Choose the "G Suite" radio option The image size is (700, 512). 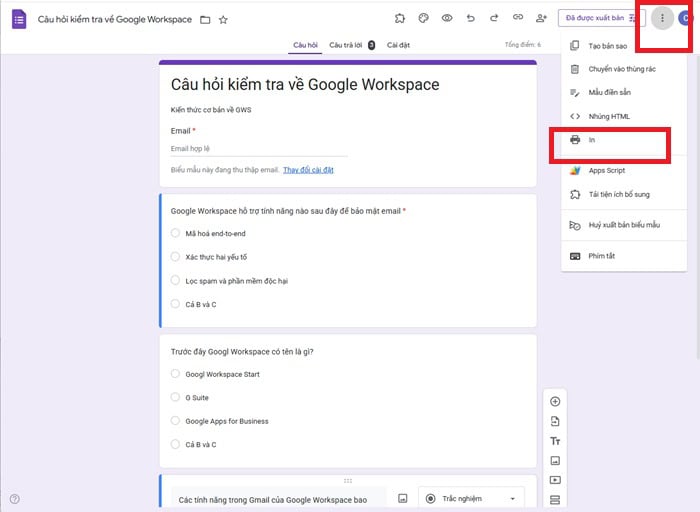[175, 397]
